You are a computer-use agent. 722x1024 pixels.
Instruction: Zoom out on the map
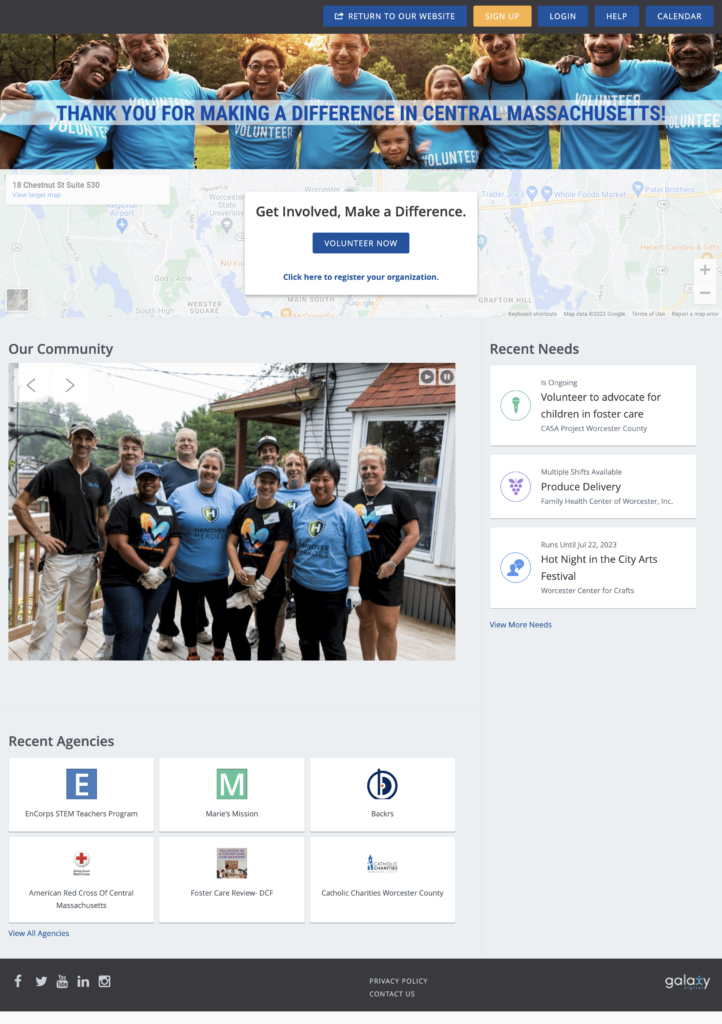click(x=705, y=293)
